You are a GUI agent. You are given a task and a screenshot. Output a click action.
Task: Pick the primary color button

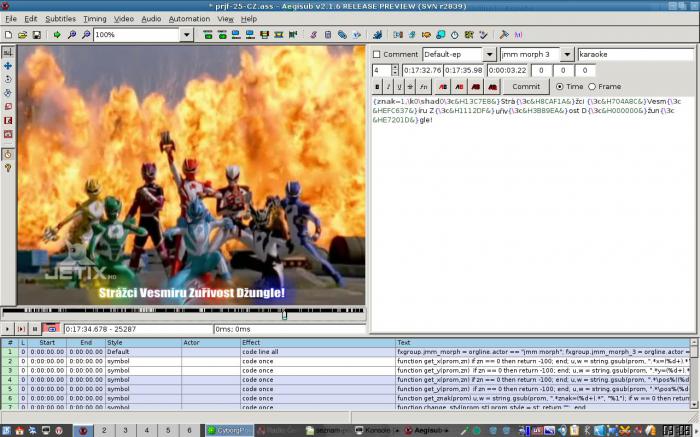click(x=443, y=87)
